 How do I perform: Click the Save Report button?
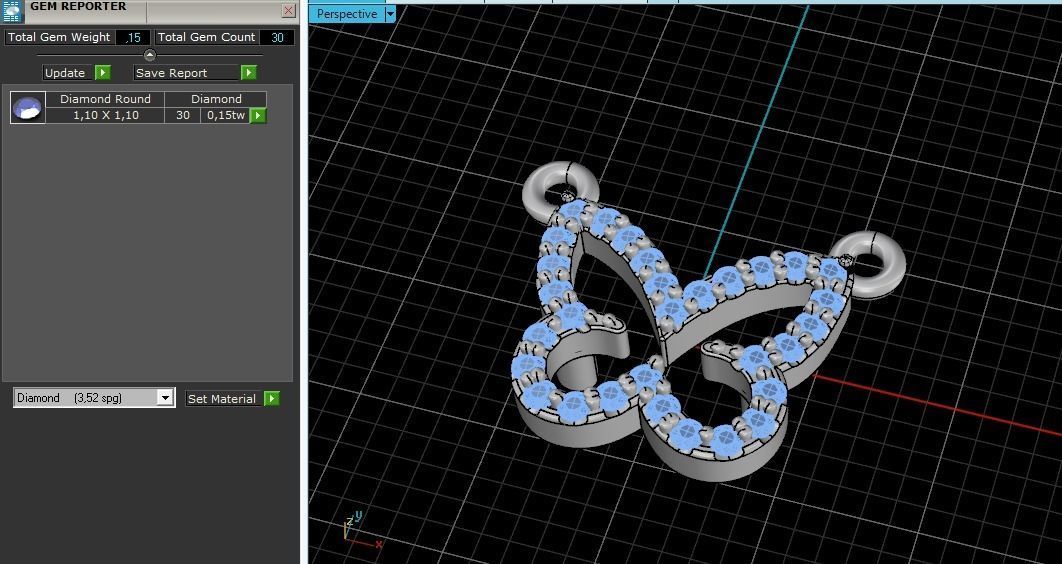187,72
